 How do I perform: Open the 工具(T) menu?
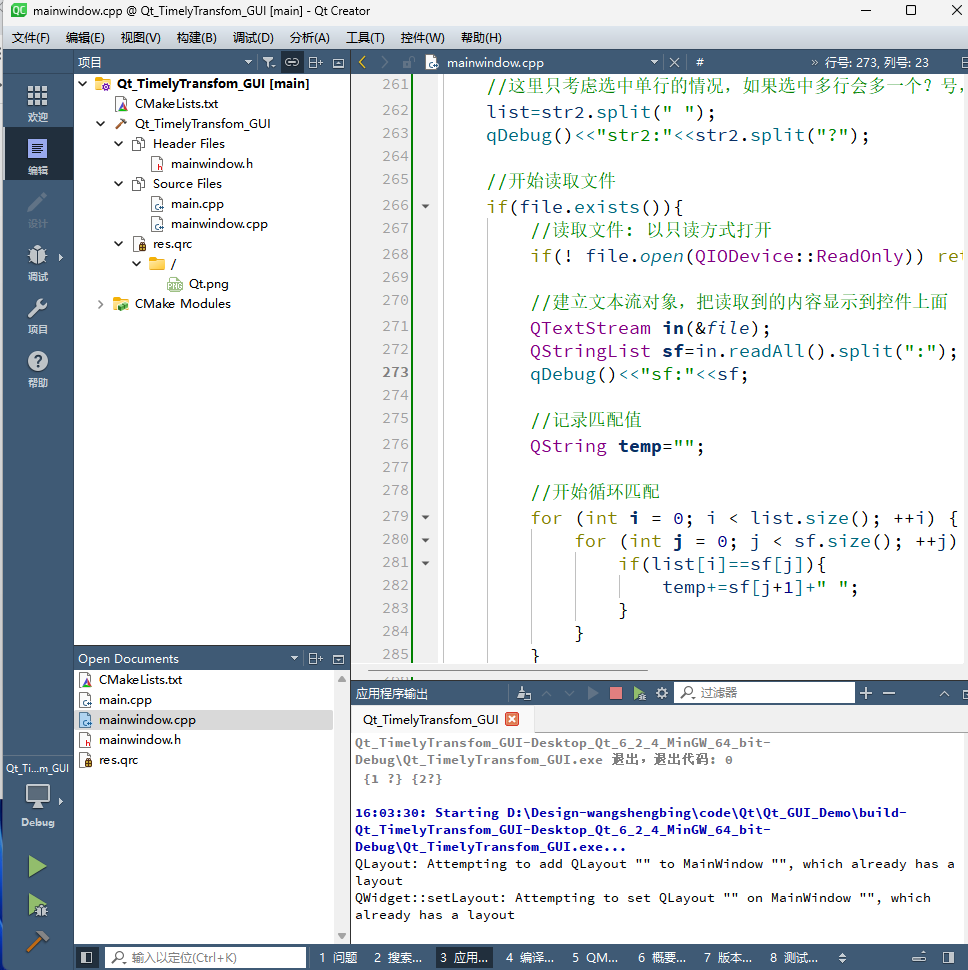pos(365,38)
